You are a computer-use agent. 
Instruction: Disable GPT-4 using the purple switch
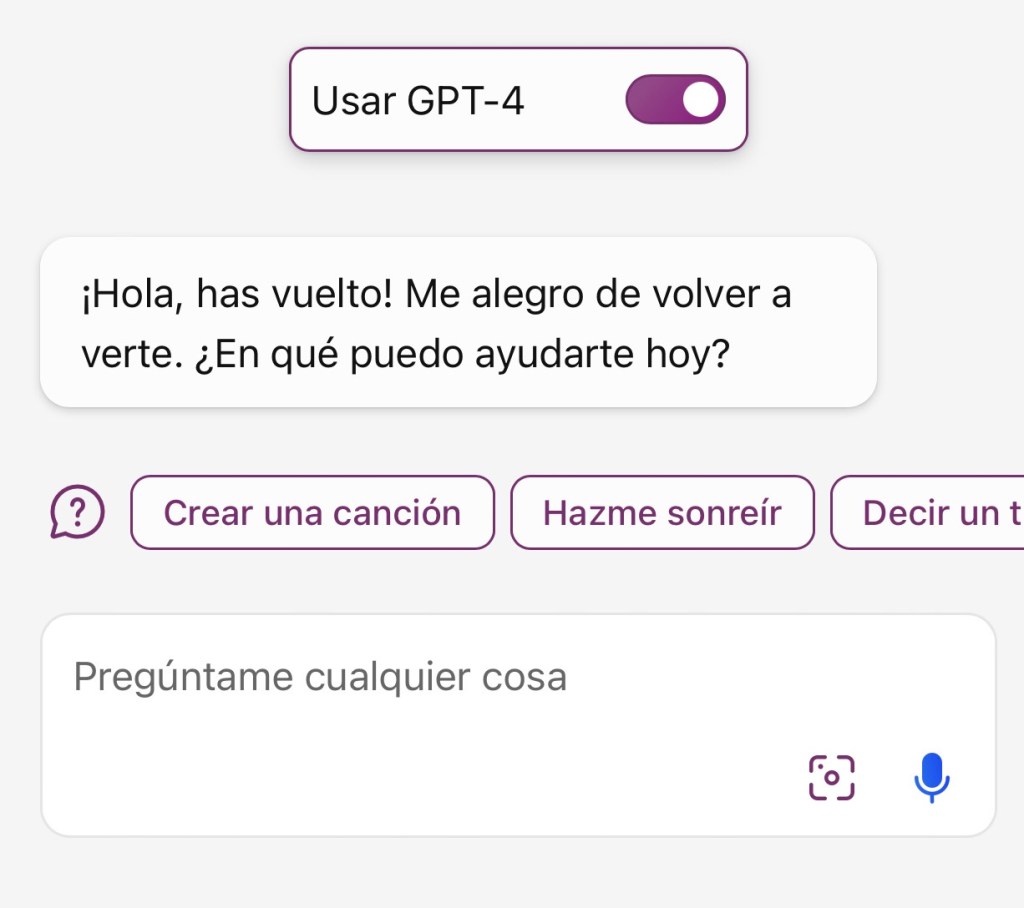(675, 100)
